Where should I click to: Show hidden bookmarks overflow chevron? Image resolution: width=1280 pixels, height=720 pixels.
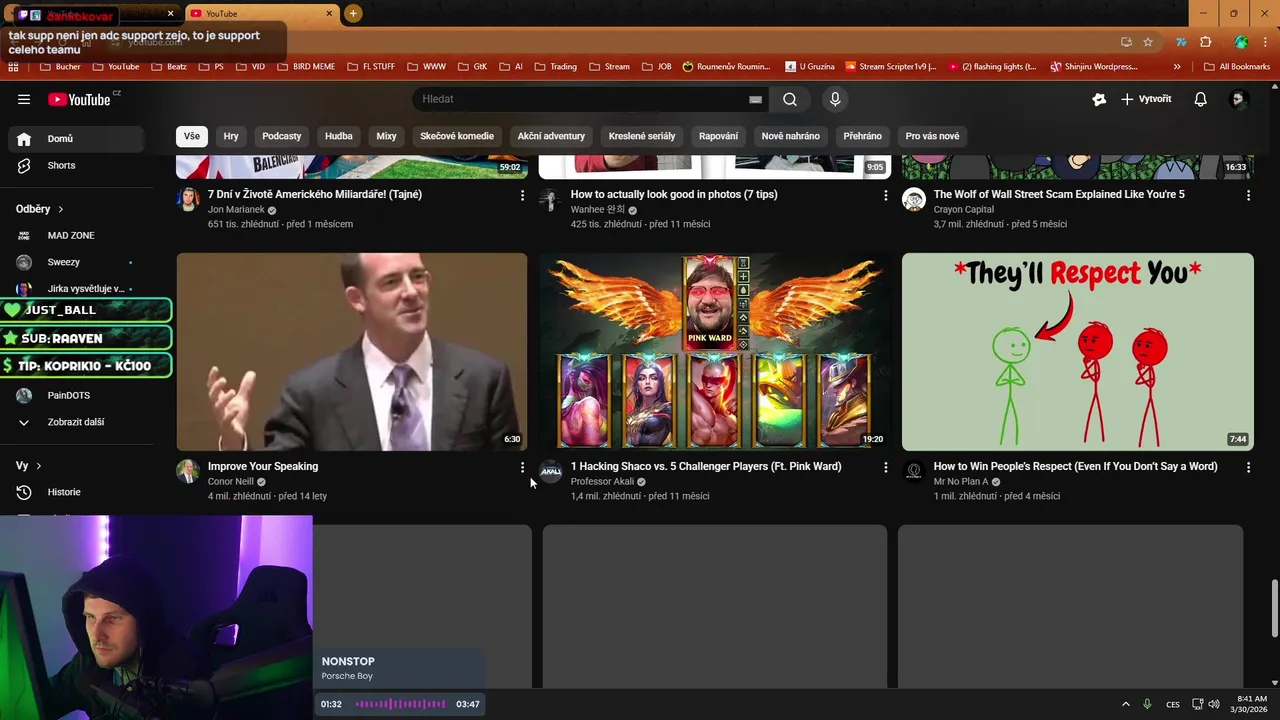click(x=1177, y=67)
